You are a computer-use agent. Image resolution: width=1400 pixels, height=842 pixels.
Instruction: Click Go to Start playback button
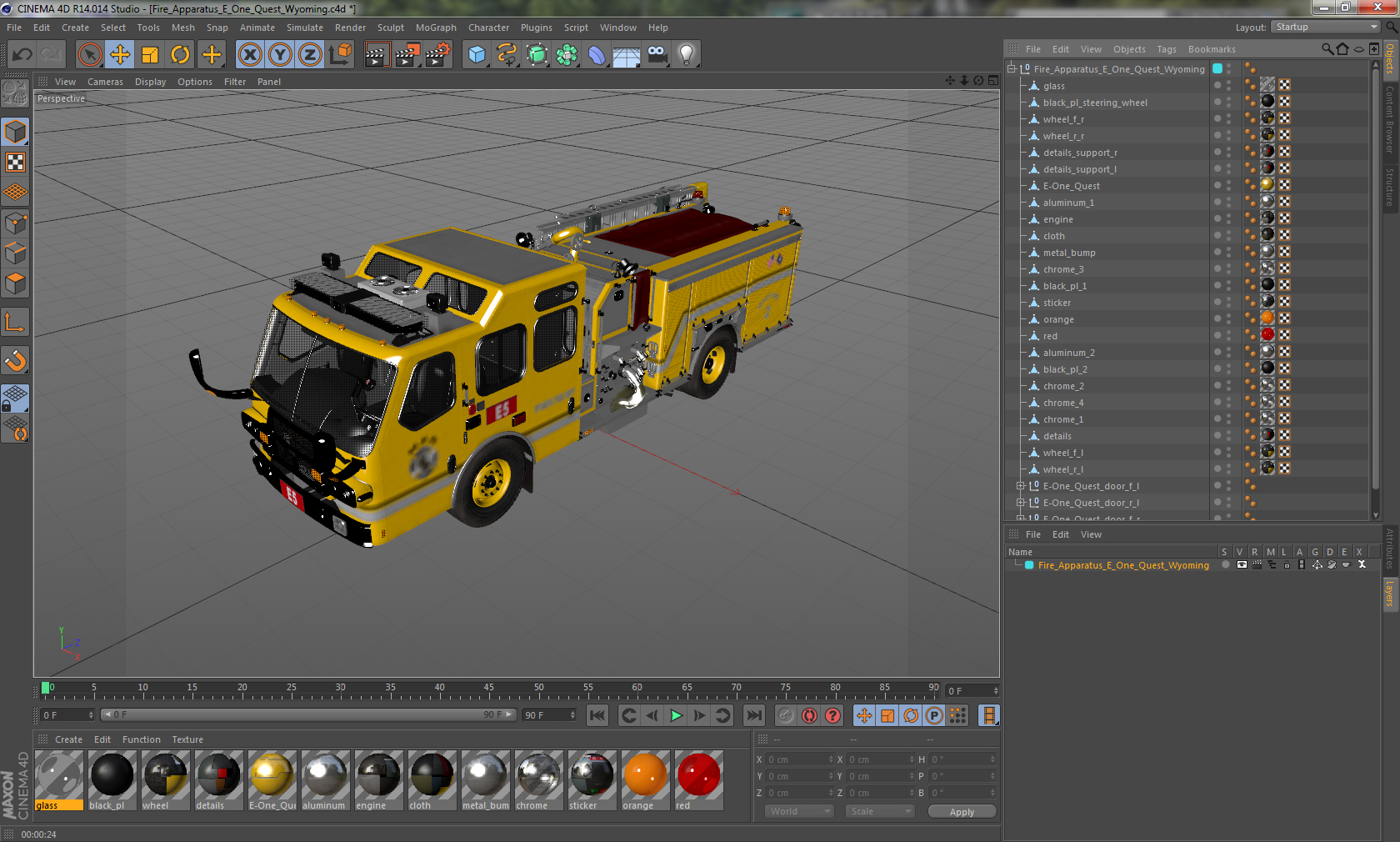(597, 715)
